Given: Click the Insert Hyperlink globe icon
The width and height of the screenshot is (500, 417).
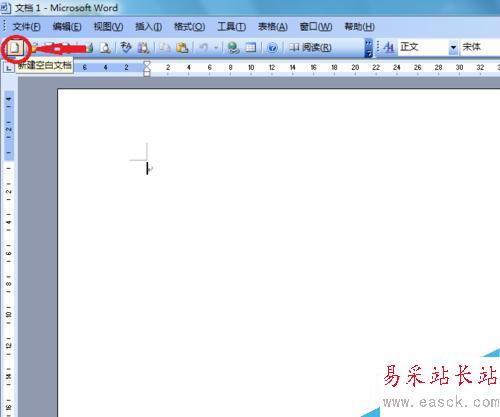Looking at the screenshot, I should tap(233, 48).
